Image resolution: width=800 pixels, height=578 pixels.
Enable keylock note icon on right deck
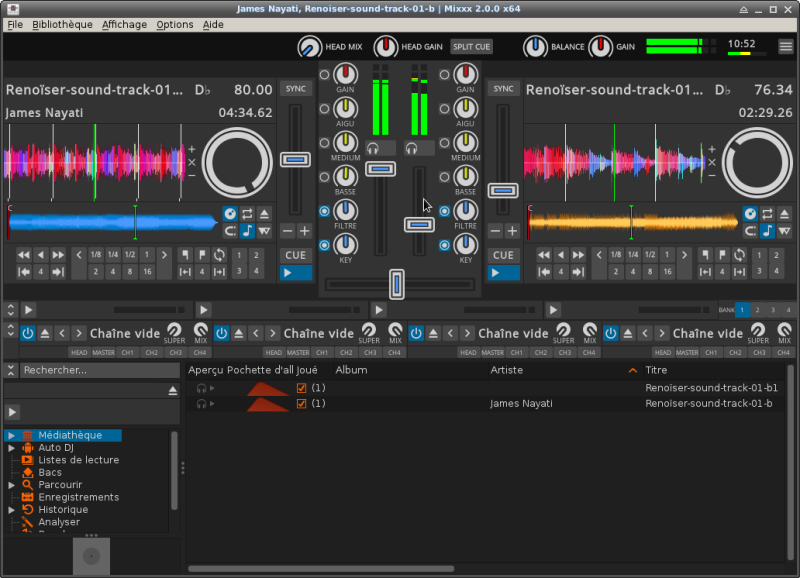(767, 231)
